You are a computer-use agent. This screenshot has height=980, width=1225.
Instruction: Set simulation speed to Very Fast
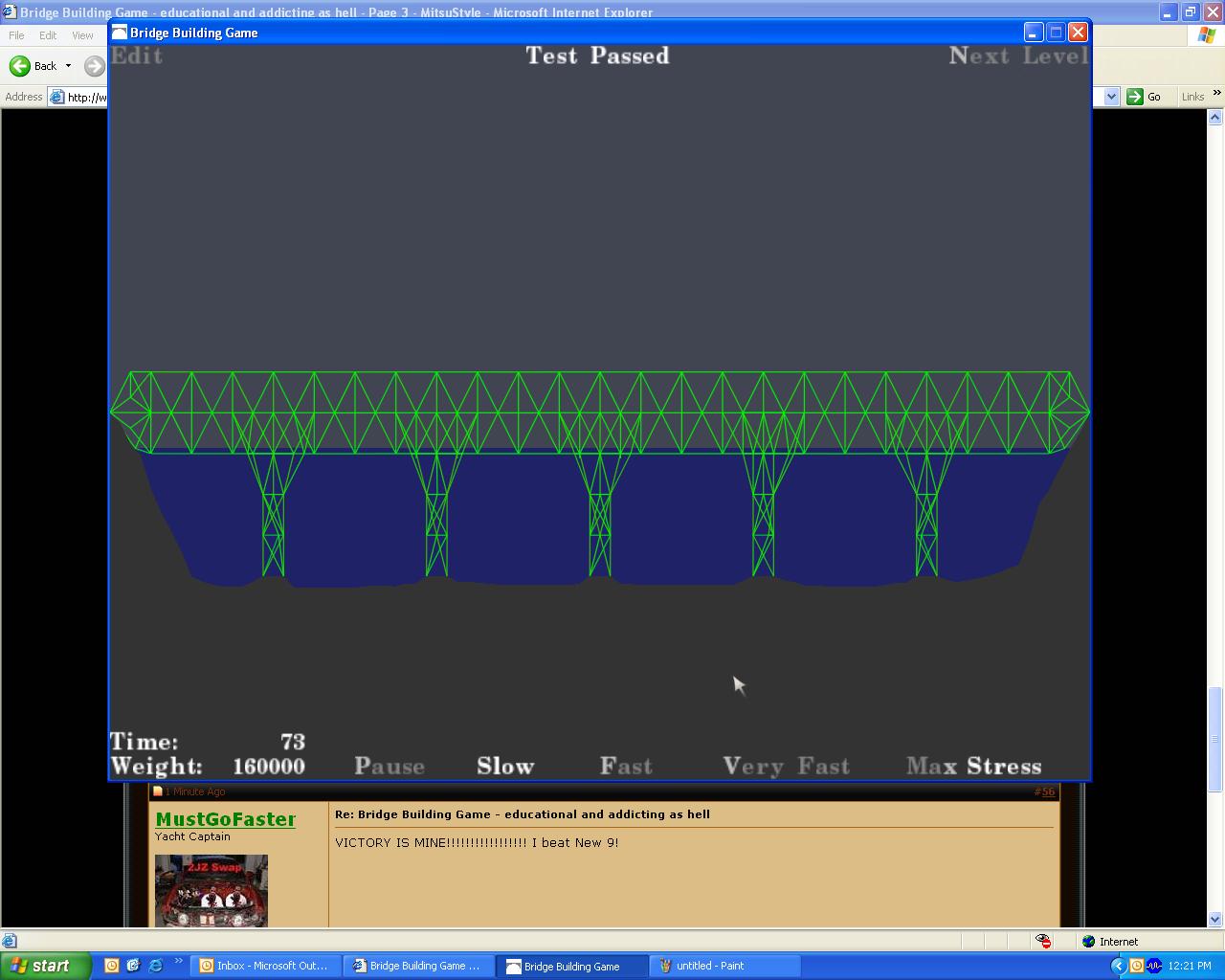786,767
